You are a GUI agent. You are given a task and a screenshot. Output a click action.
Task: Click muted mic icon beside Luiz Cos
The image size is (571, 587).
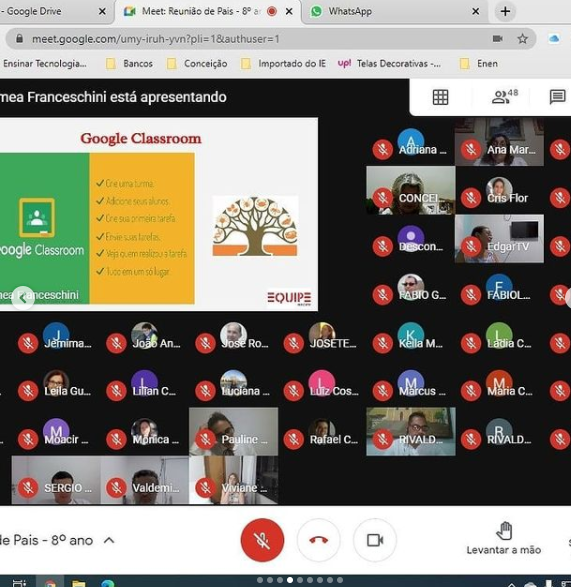pos(294,391)
